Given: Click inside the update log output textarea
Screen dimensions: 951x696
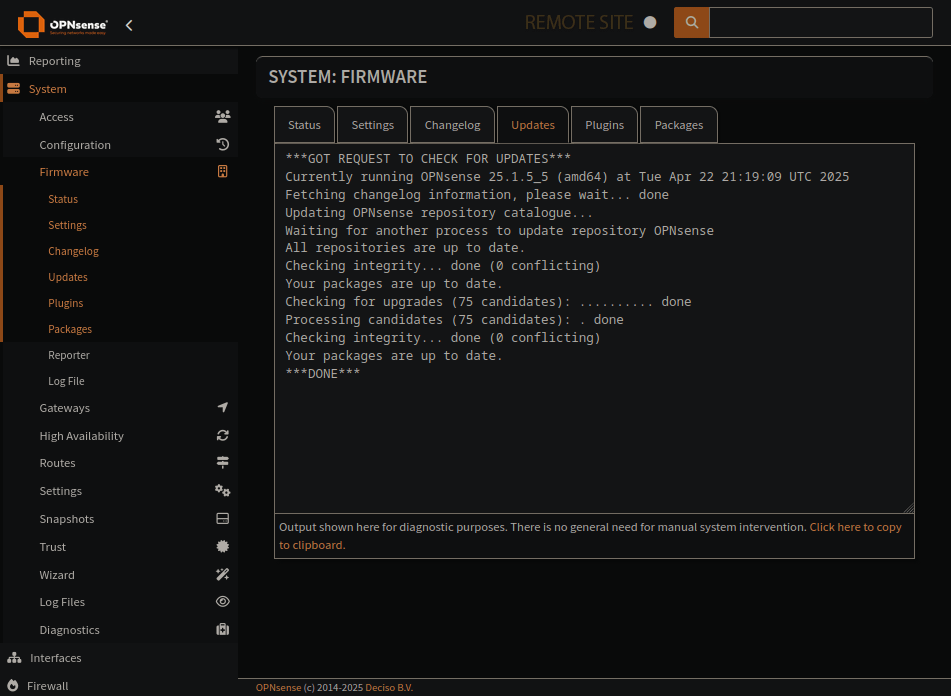Looking at the screenshot, I should 594,328.
